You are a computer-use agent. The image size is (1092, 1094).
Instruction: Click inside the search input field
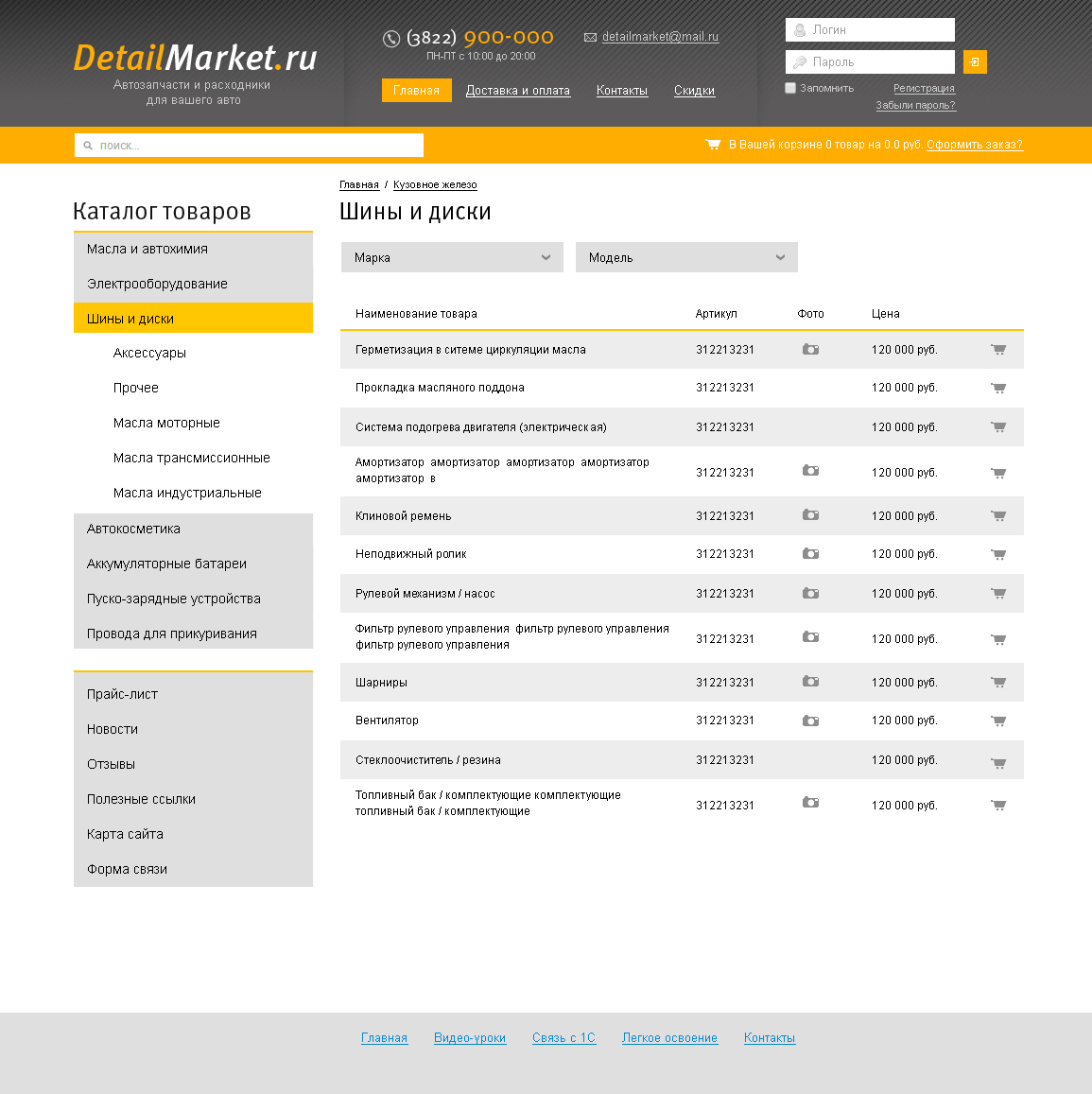249,145
